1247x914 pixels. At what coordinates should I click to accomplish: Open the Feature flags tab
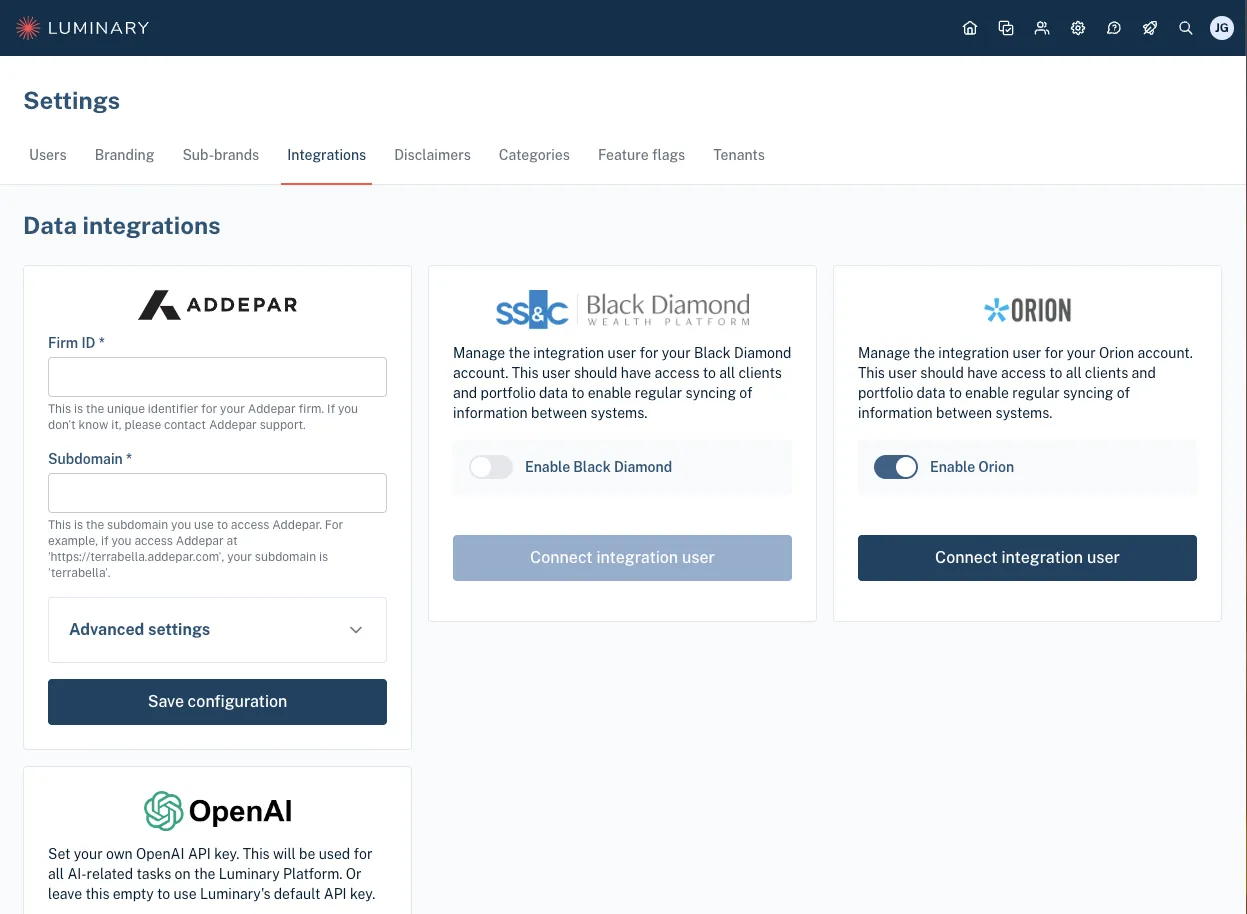coord(641,155)
